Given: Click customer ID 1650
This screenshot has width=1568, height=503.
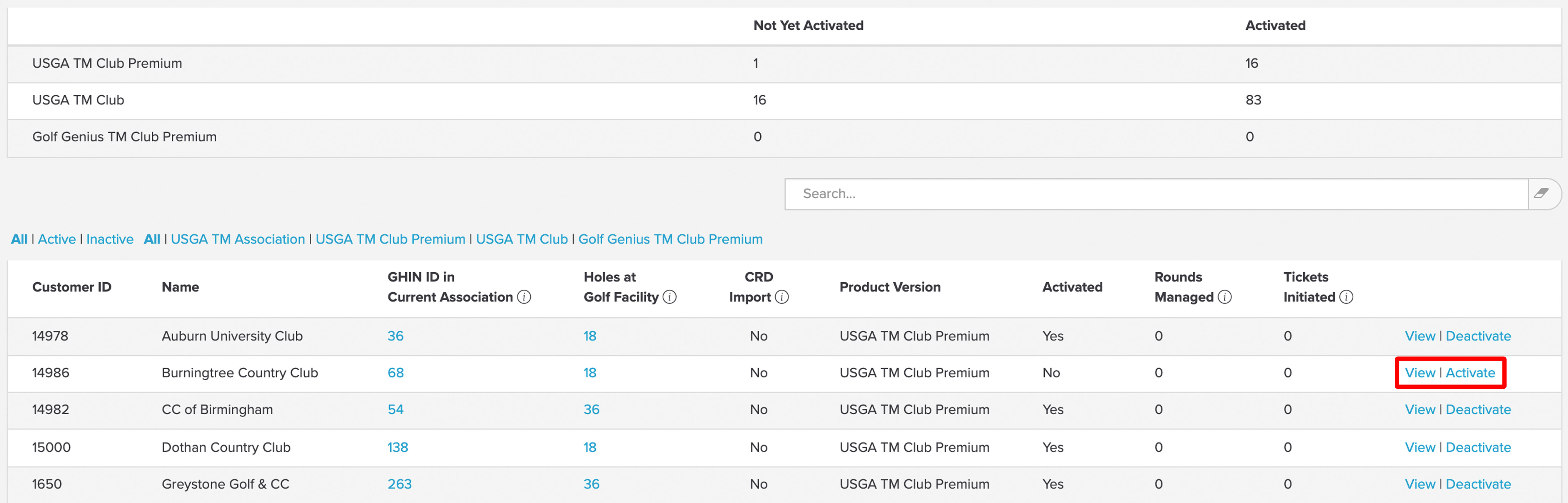Looking at the screenshot, I should tap(47, 484).
